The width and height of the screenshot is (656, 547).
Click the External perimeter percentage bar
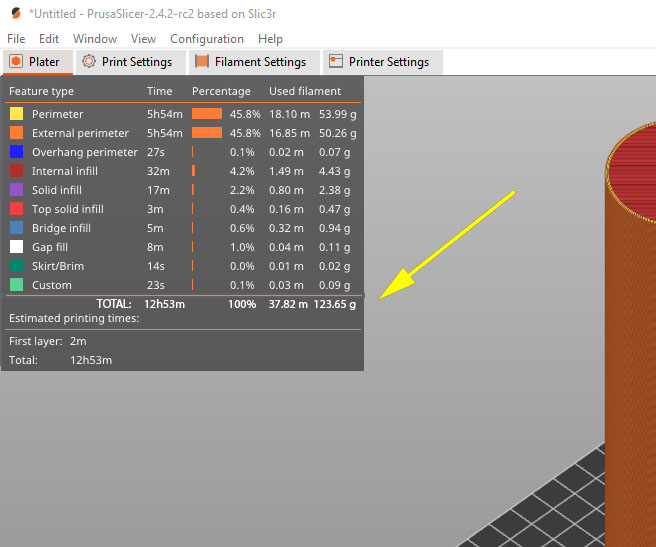click(x=207, y=133)
